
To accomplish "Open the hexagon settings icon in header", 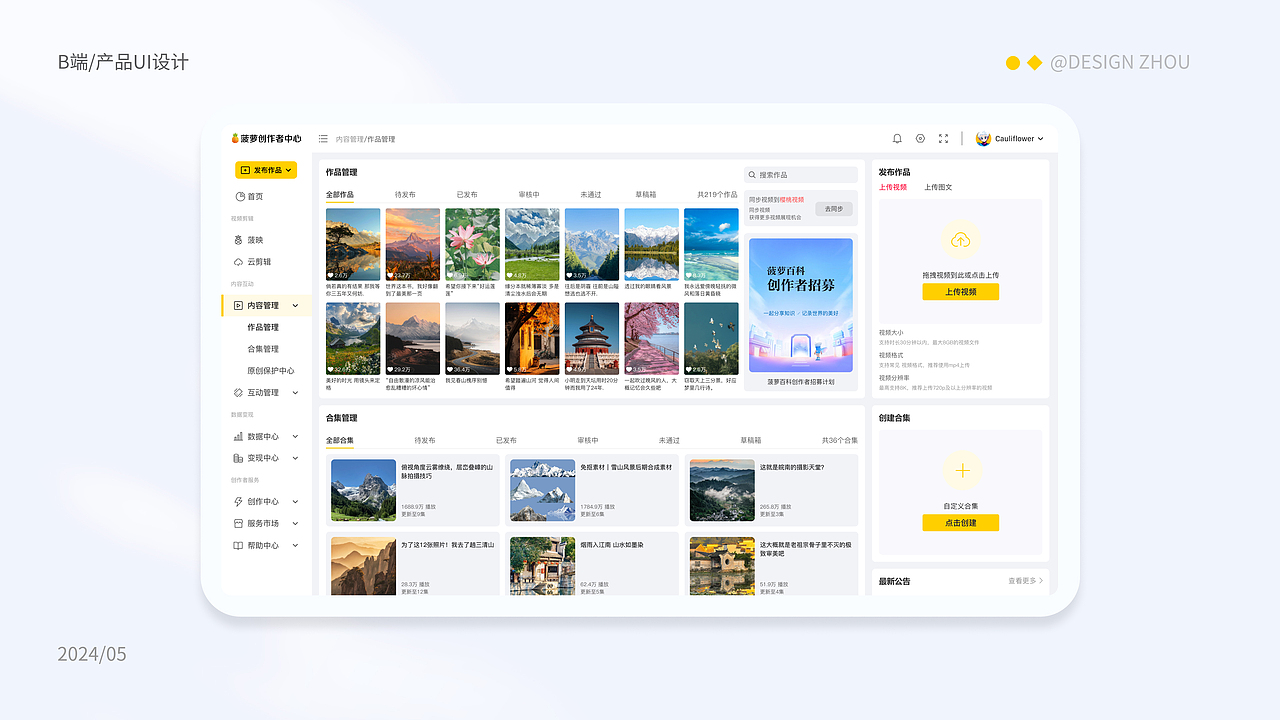I will click(x=920, y=139).
